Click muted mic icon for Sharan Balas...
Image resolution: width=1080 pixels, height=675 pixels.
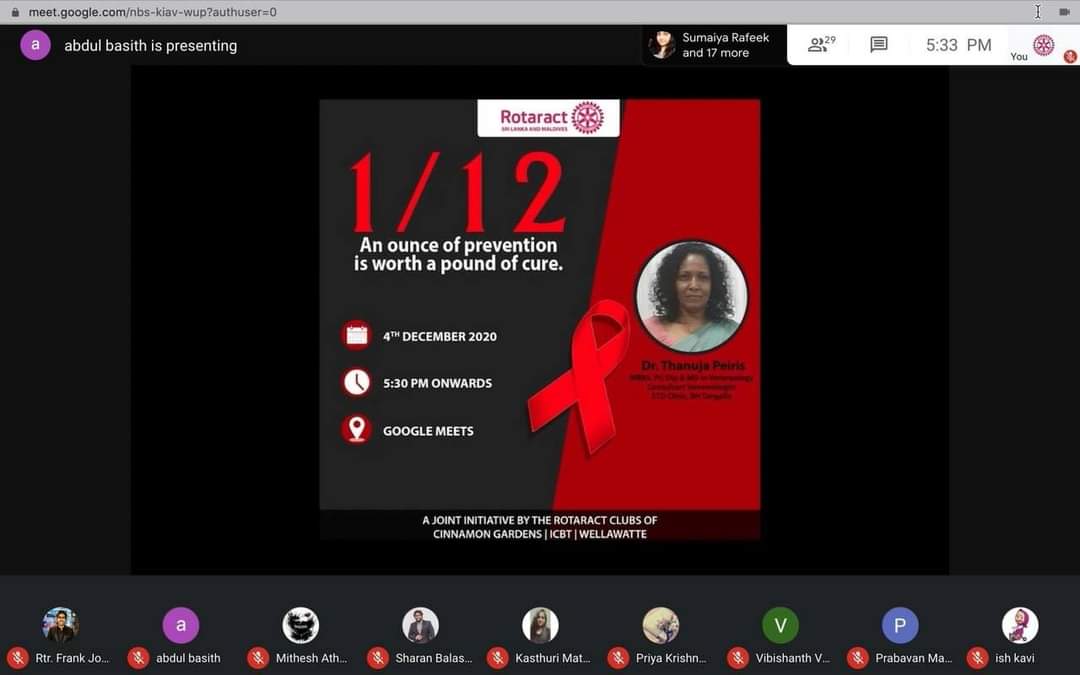(377, 658)
